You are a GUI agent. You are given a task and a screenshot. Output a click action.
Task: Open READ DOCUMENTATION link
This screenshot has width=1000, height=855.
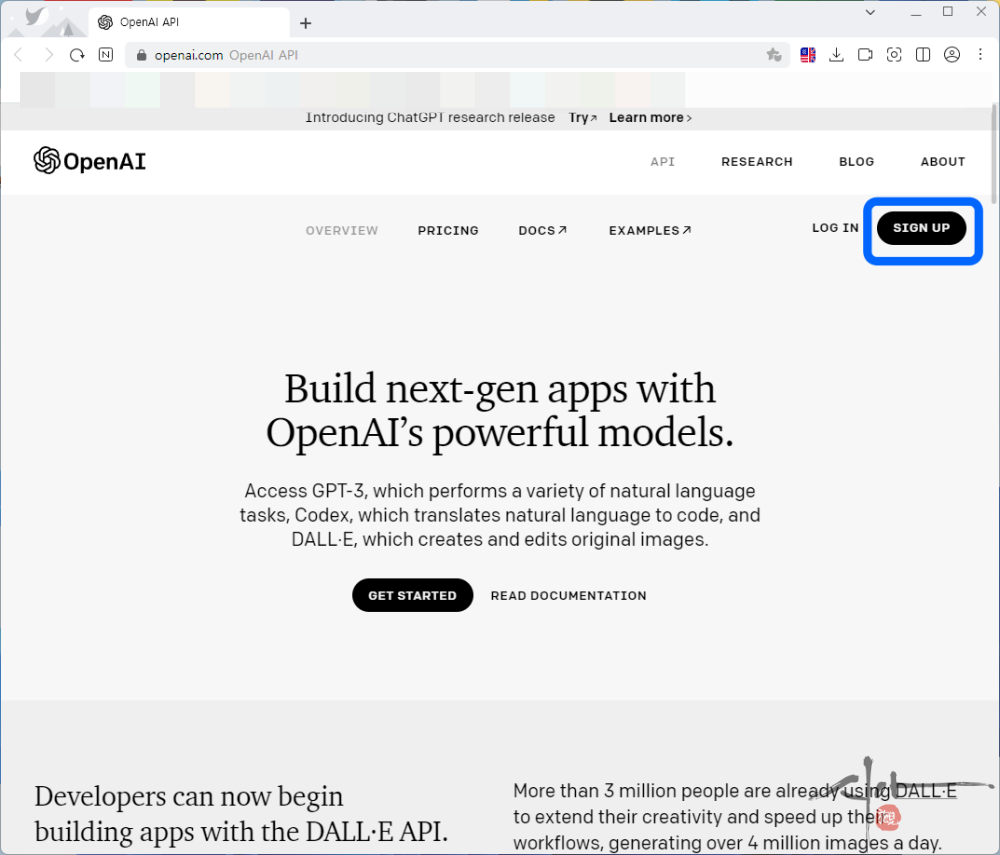coord(568,596)
